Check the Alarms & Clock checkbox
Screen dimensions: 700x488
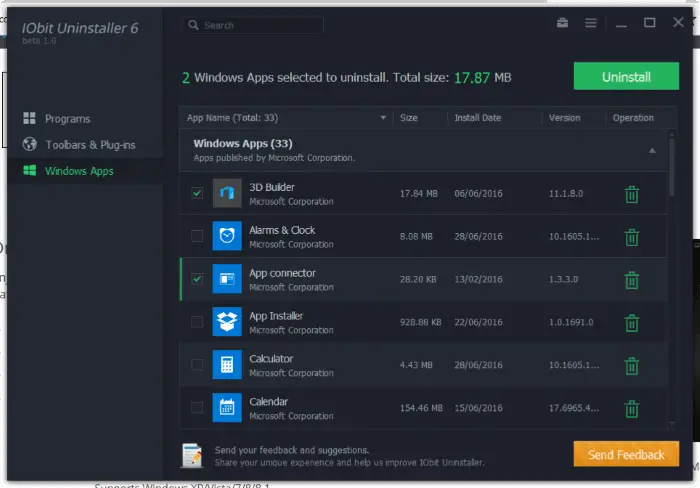pos(197,236)
